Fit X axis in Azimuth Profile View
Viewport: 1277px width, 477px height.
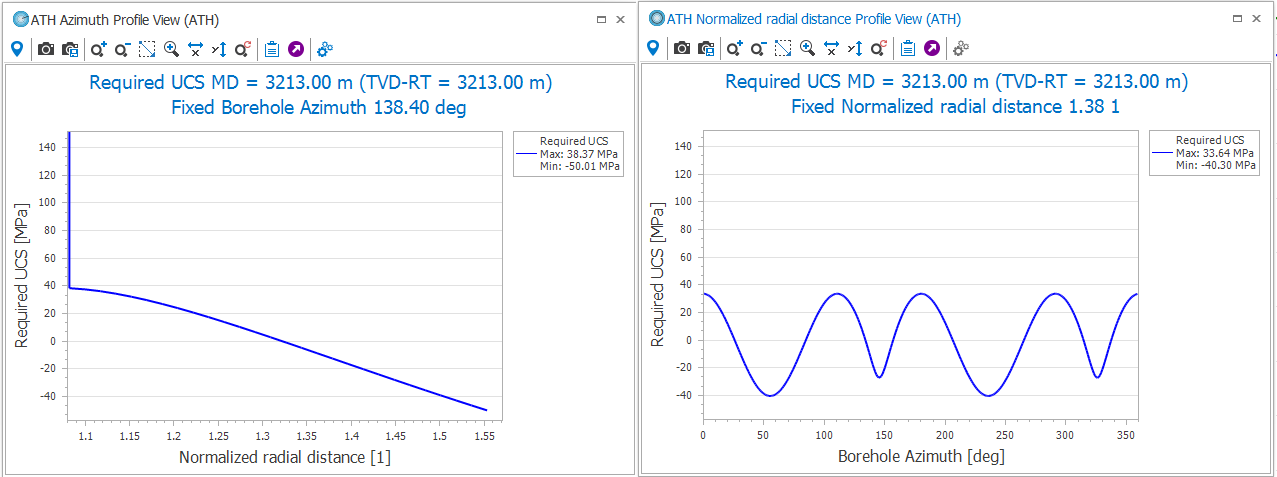pyautogui.click(x=196, y=48)
